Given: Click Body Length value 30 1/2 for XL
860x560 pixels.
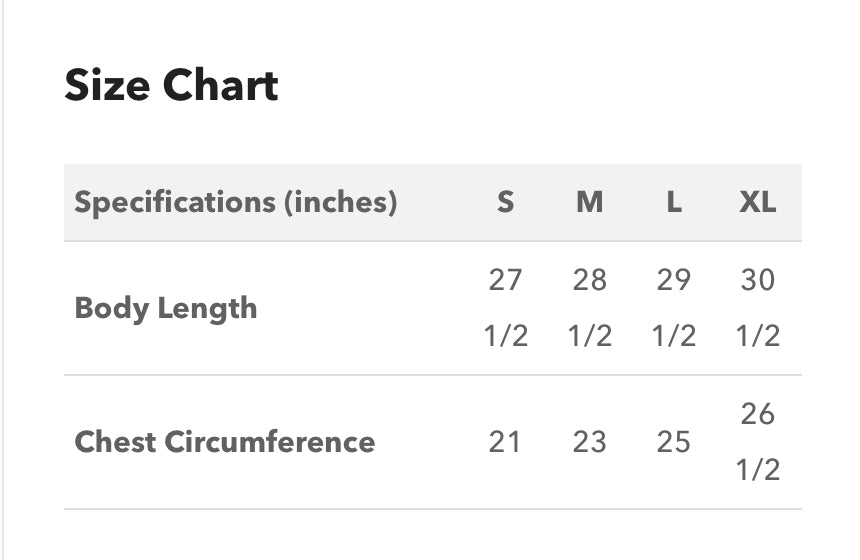Looking at the screenshot, I should tap(757, 308).
